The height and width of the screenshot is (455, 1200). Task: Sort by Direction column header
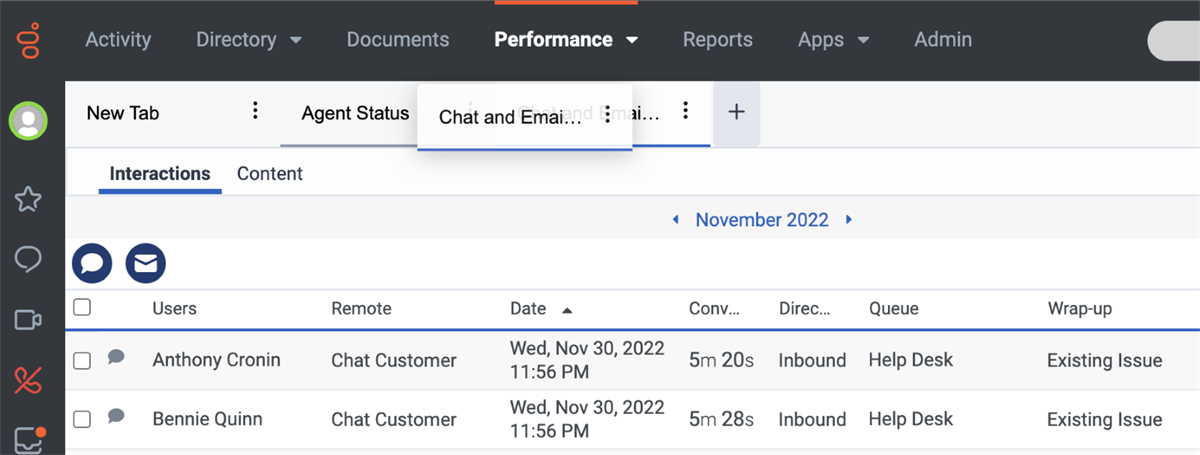pyautogui.click(x=805, y=309)
